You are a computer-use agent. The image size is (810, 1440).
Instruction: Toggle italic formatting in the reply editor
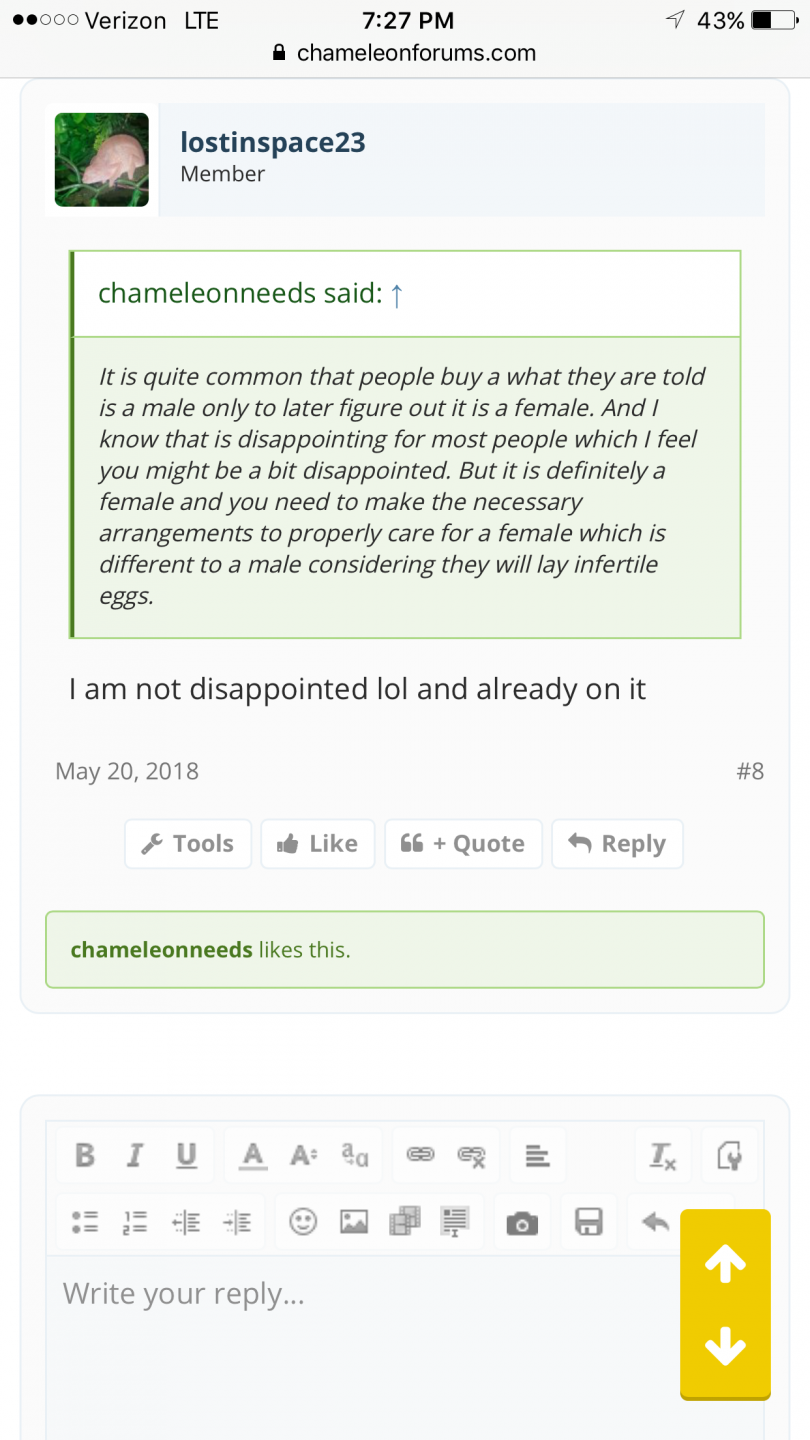[x=134, y=1156]
